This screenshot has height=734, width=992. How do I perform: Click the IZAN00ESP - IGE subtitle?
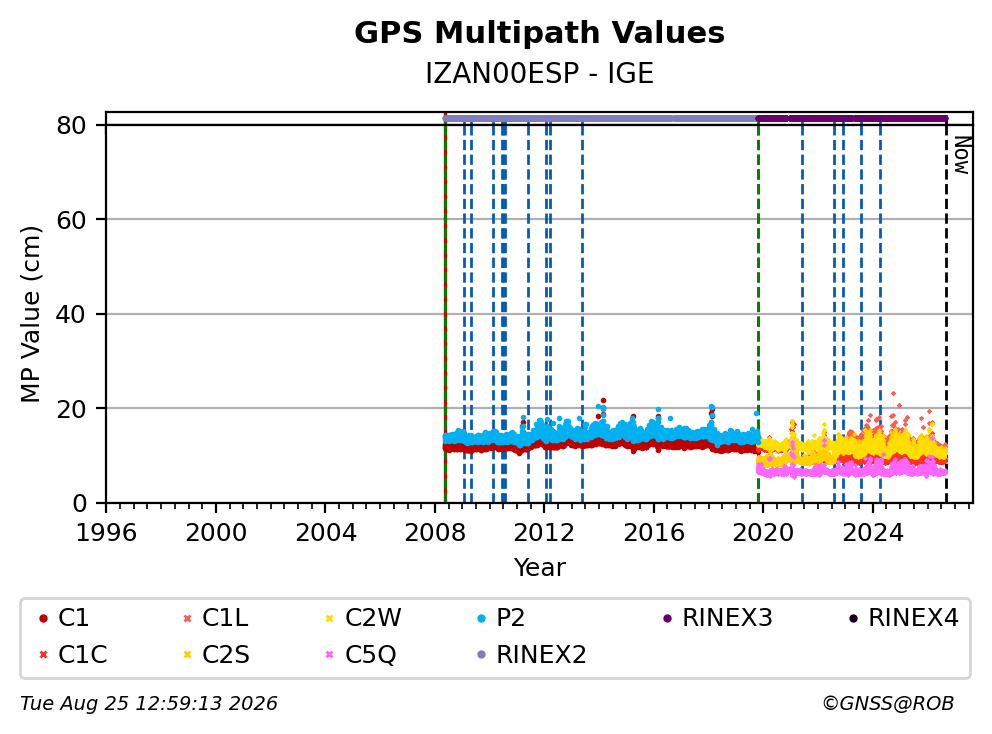[539, 73]
